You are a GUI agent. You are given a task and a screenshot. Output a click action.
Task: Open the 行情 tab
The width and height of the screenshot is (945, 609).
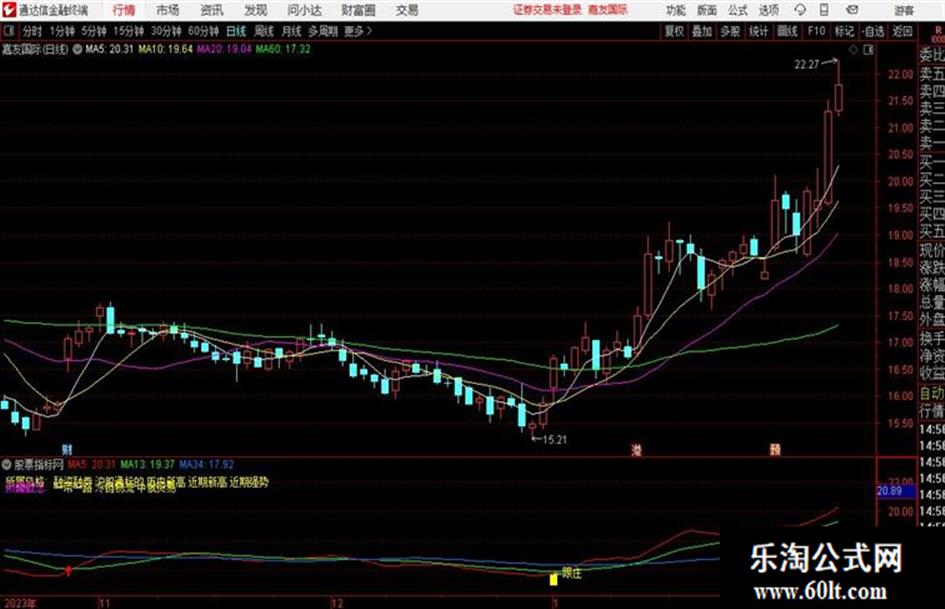coord(124,10)
